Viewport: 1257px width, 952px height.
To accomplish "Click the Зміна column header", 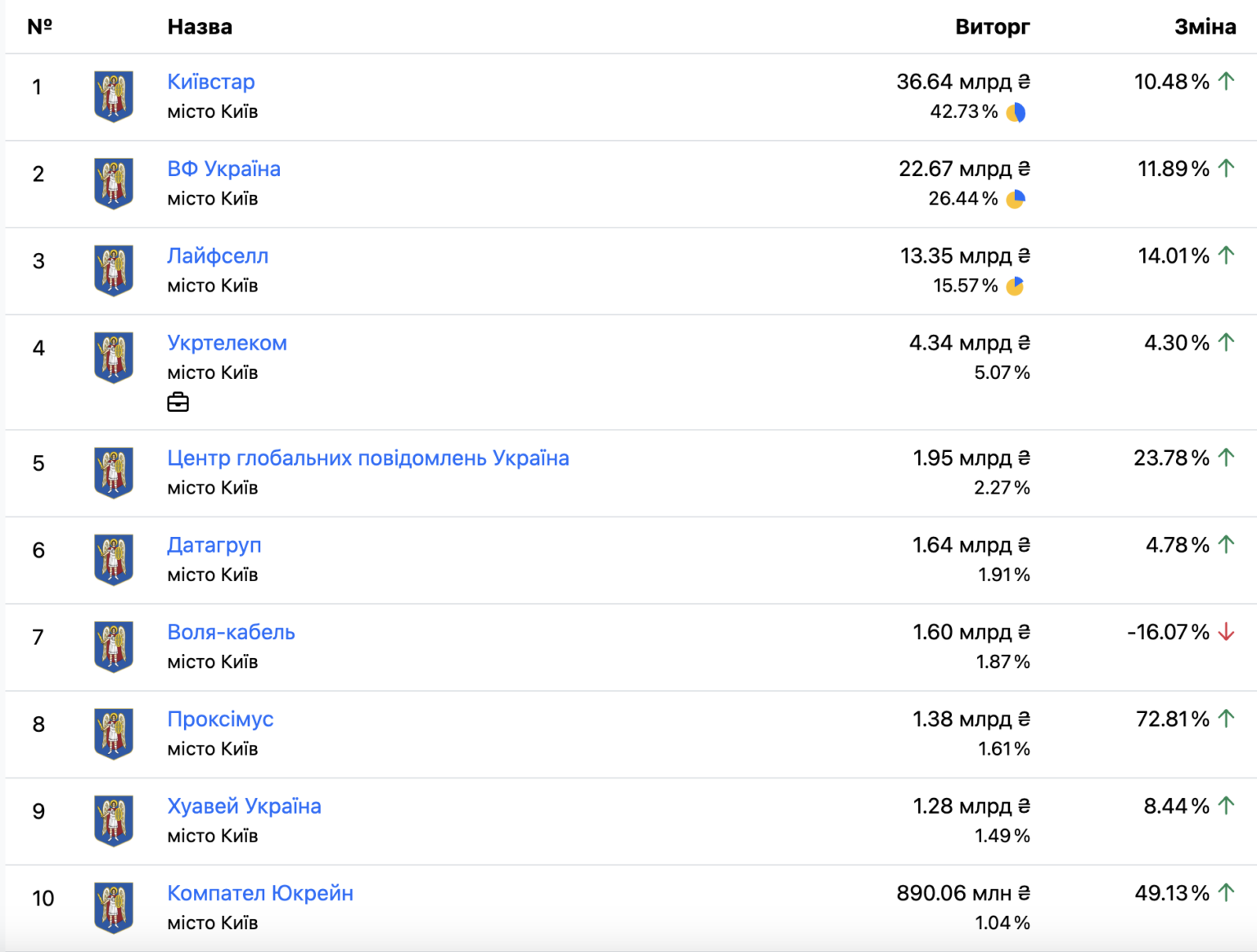I will [x=1205, y=27].
